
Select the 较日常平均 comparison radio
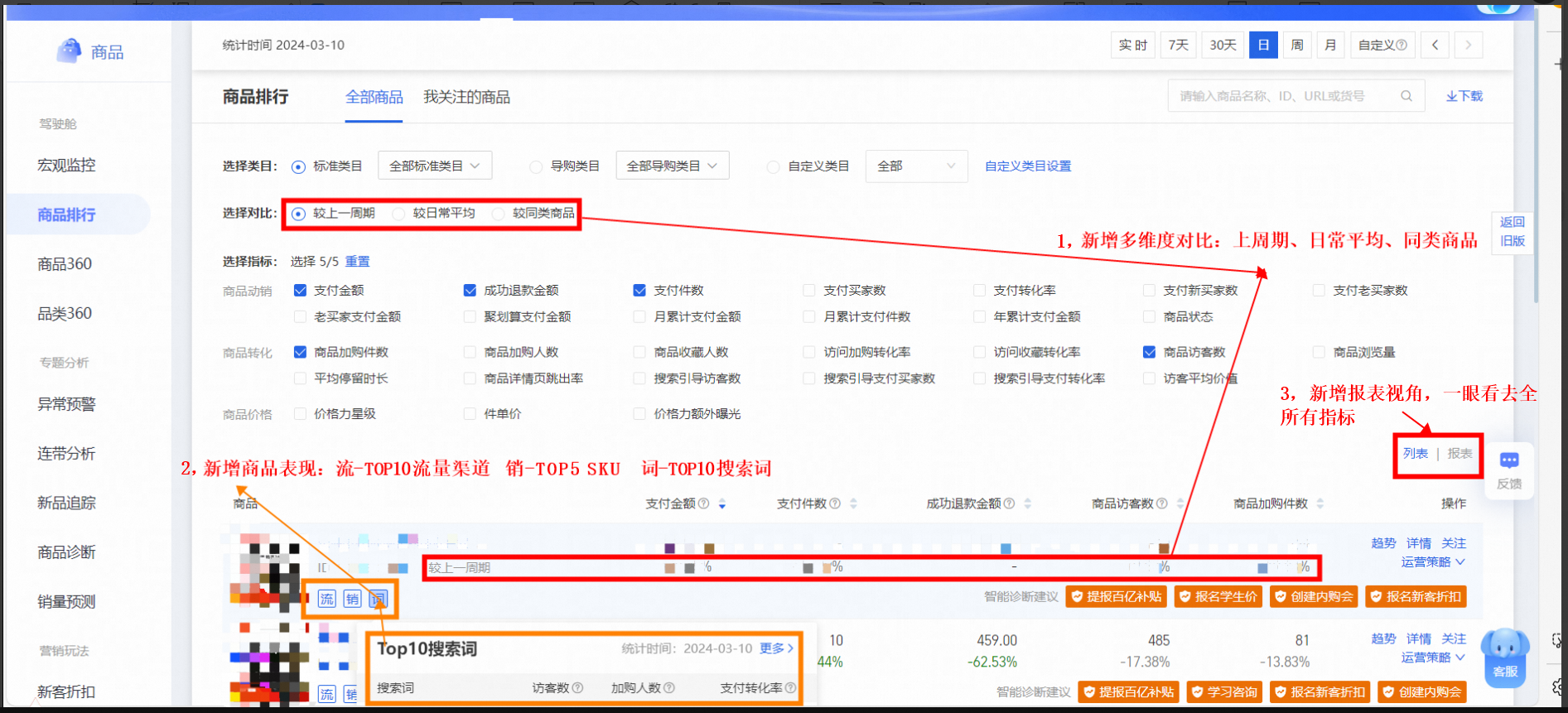[x=398, y=214]
